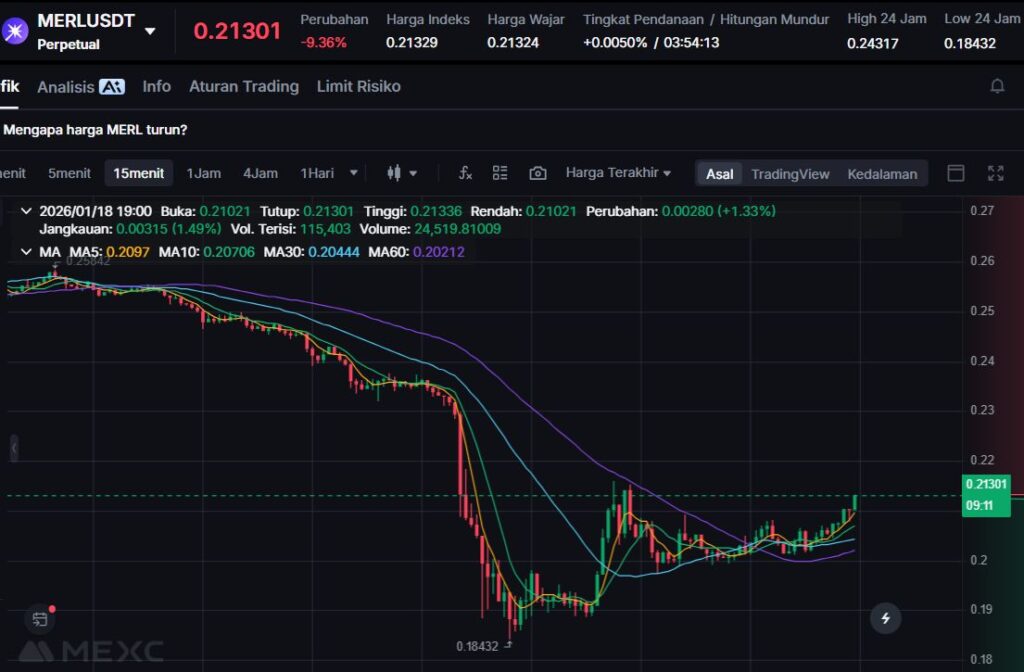Click the panel layout window icon
Viewport: 1024px width, 672px height.
click(956, 173)
